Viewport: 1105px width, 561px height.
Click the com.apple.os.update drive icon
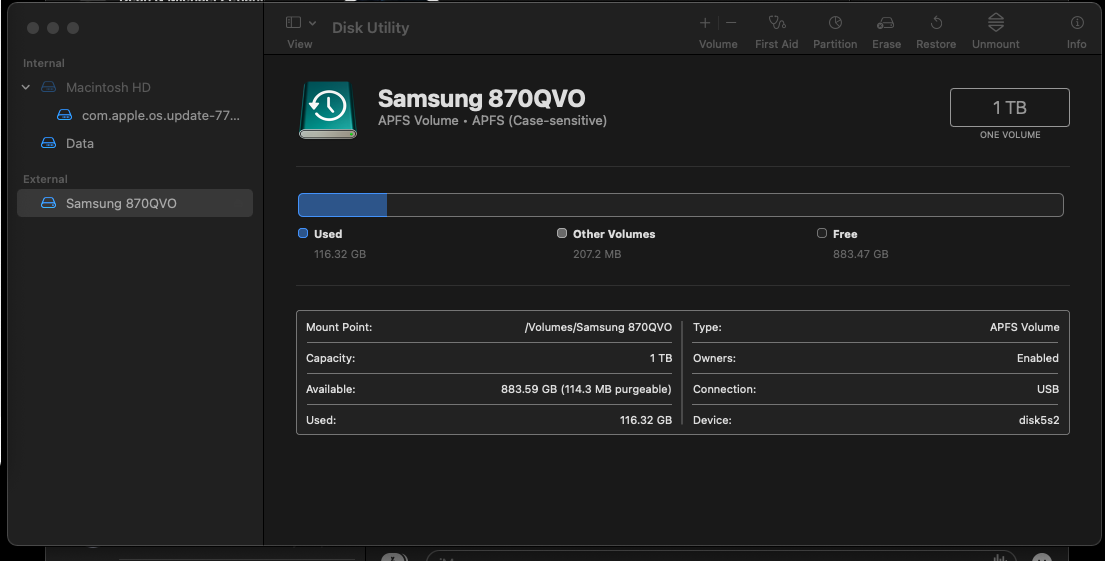point(65,115)
